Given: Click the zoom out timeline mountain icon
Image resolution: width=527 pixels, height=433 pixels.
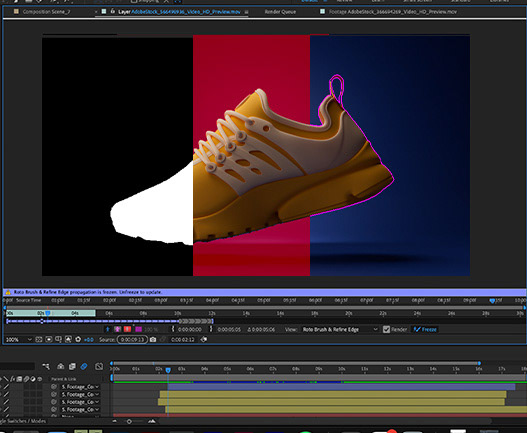Looking at the screenshot, I should pyautogui.click(x=115, y=421).
